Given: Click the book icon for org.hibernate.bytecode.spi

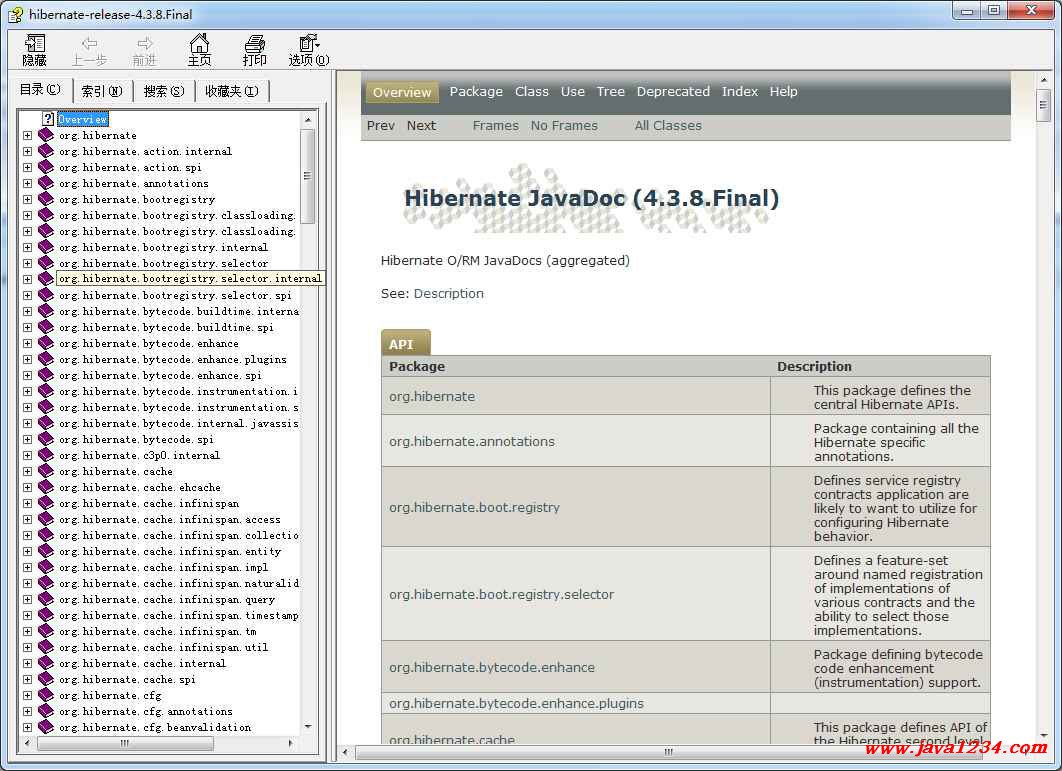Looking at the screenshot, I should (45, 439).
